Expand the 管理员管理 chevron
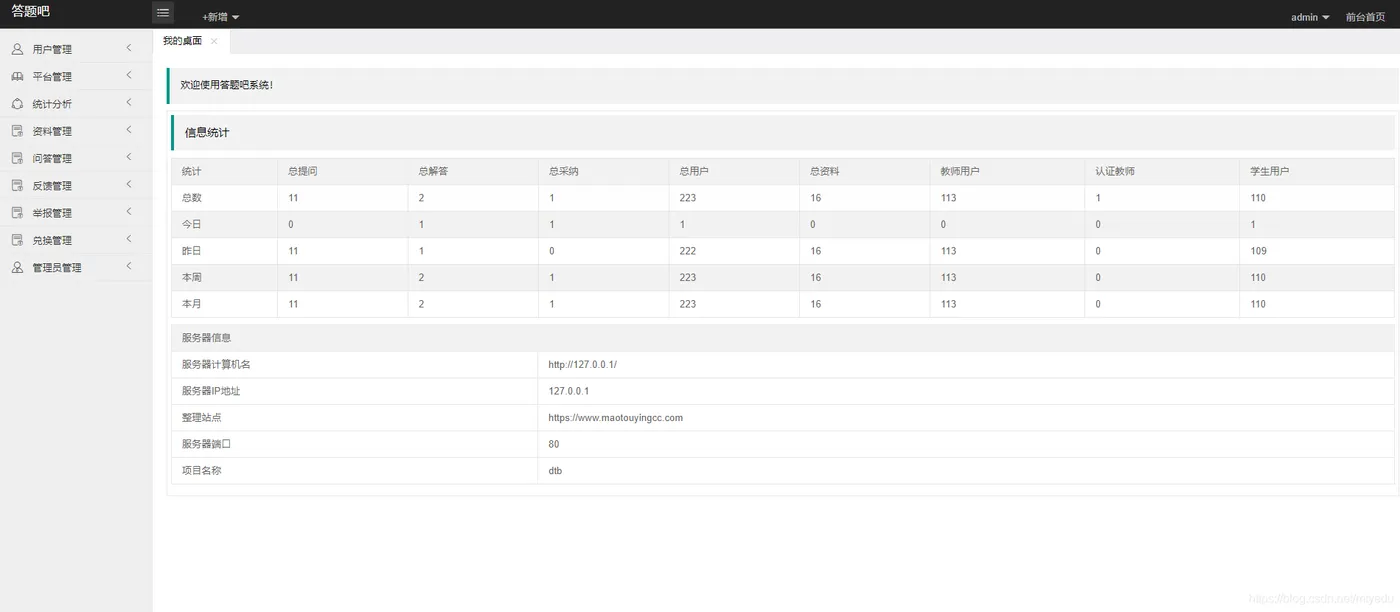This screenshot has height=612, width=1400. pyautogui.click(x=129, y=266)
